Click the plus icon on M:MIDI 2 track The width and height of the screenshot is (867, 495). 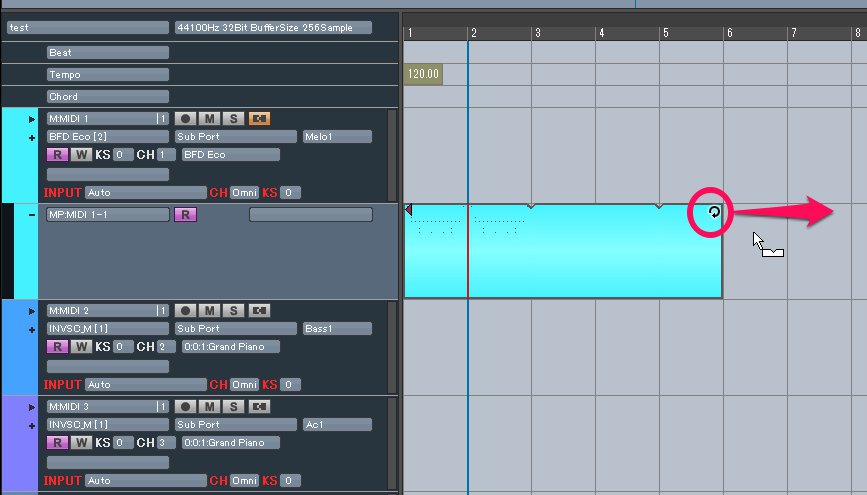pyautogui.click(x=32, y=330)
